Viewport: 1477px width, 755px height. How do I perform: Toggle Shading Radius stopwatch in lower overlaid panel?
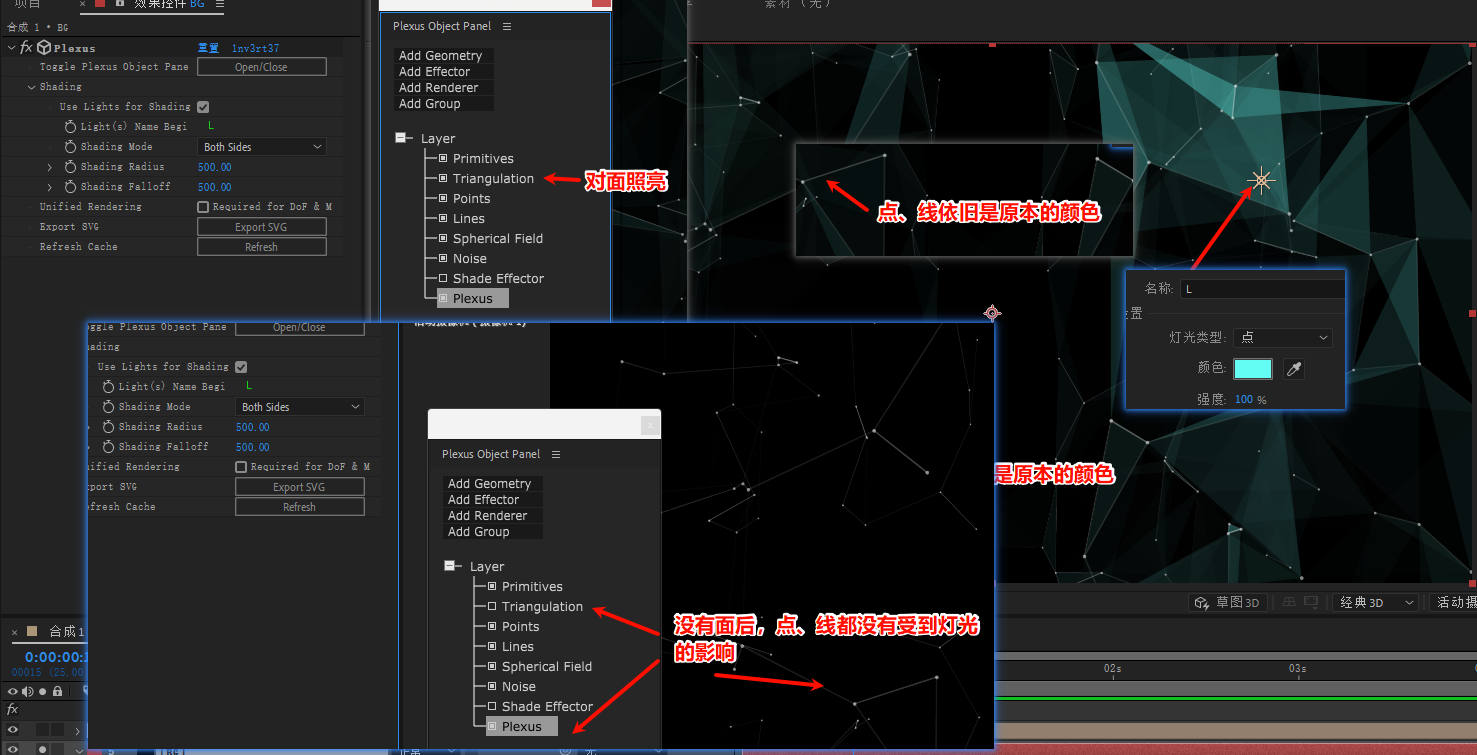108,427
